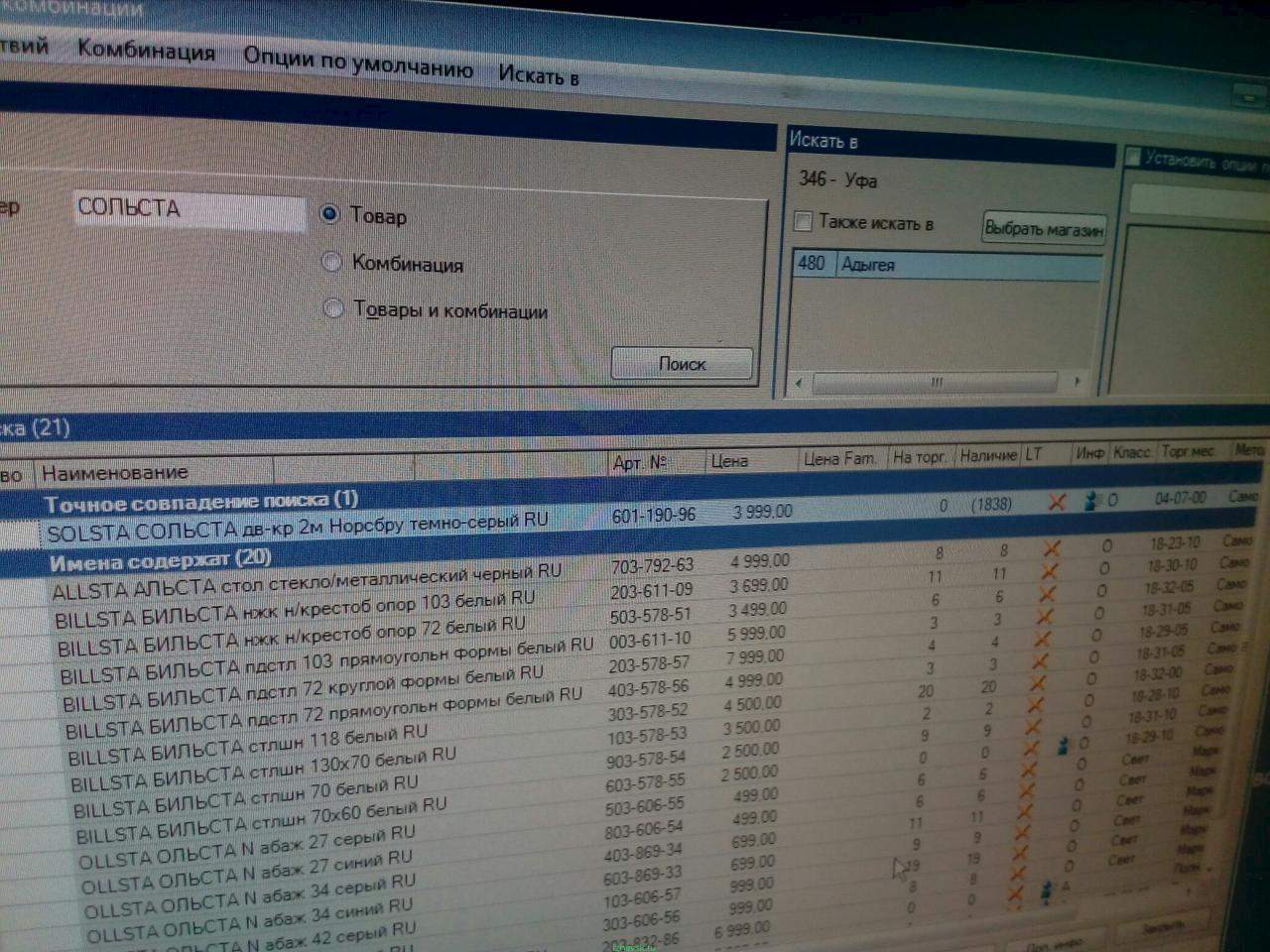Click the Поиск button
This screenshot has height=952, width=1270.
tap(682, 364)
